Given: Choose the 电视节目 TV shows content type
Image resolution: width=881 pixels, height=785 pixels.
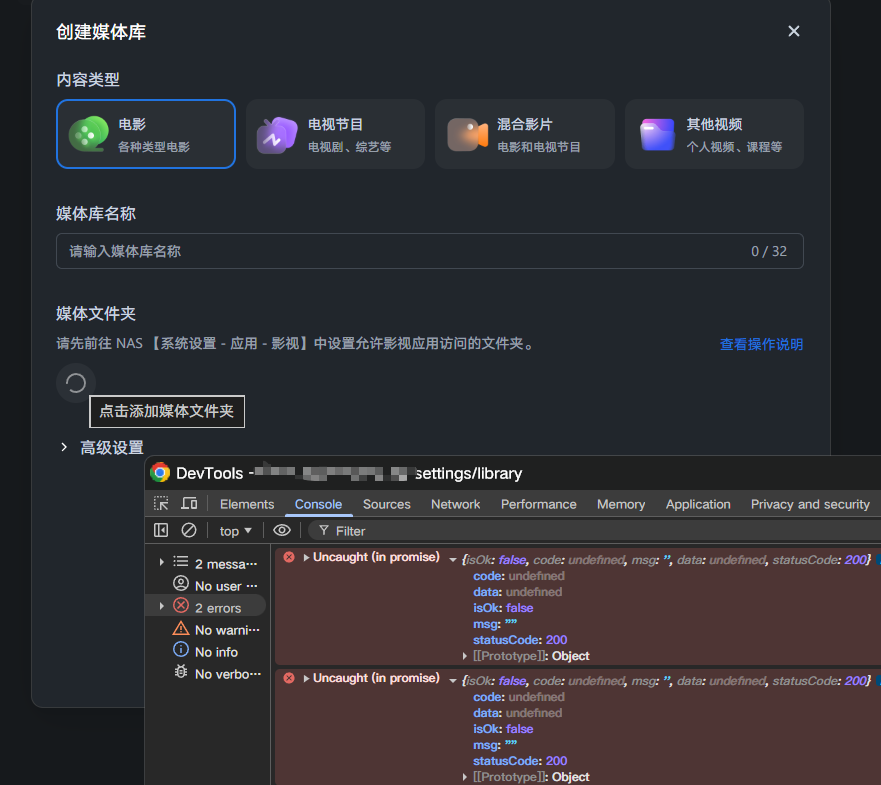Looking at the screenshot, I should click(x=335, y=134).
